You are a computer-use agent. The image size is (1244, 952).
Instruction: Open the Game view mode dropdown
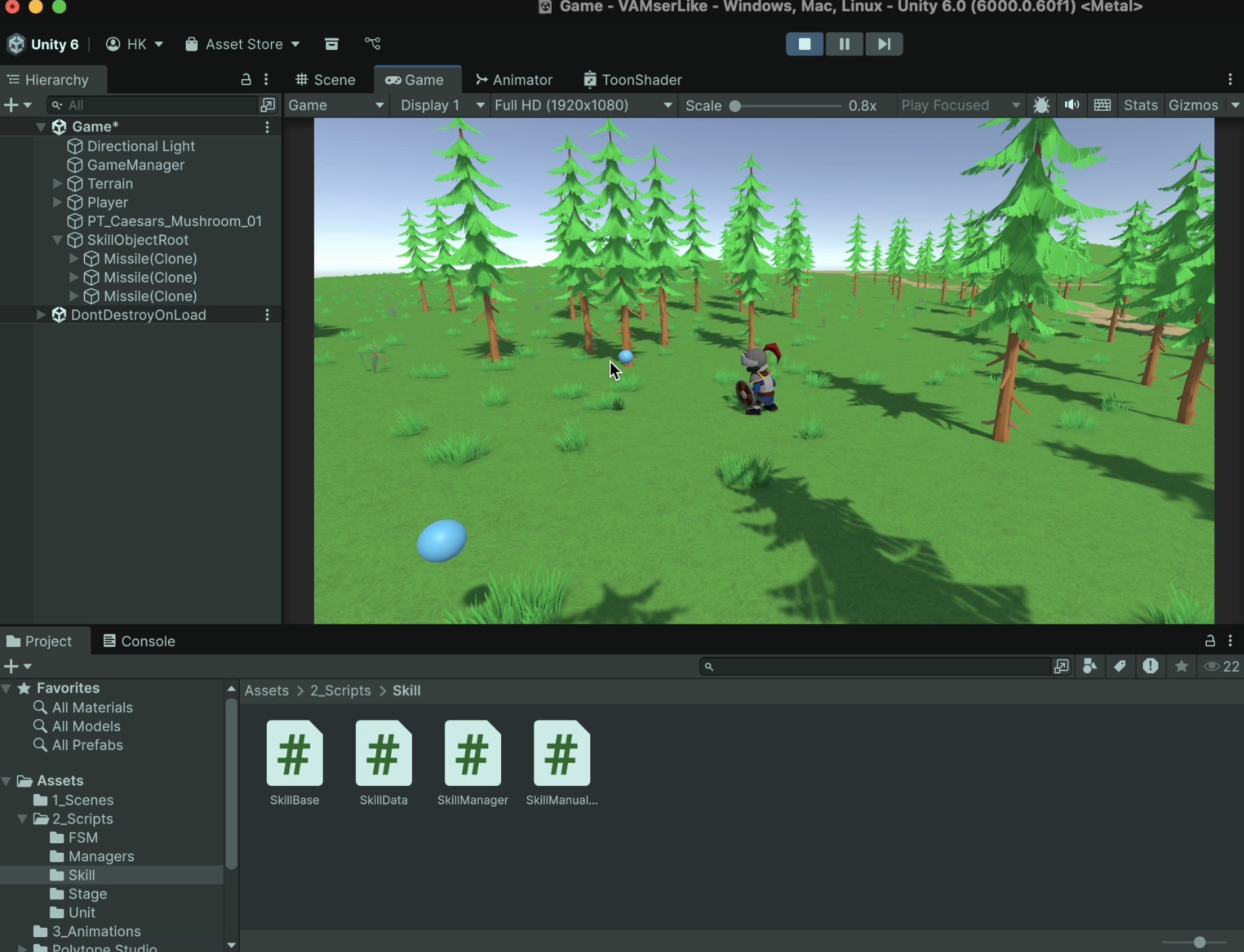tap(336, 105)
